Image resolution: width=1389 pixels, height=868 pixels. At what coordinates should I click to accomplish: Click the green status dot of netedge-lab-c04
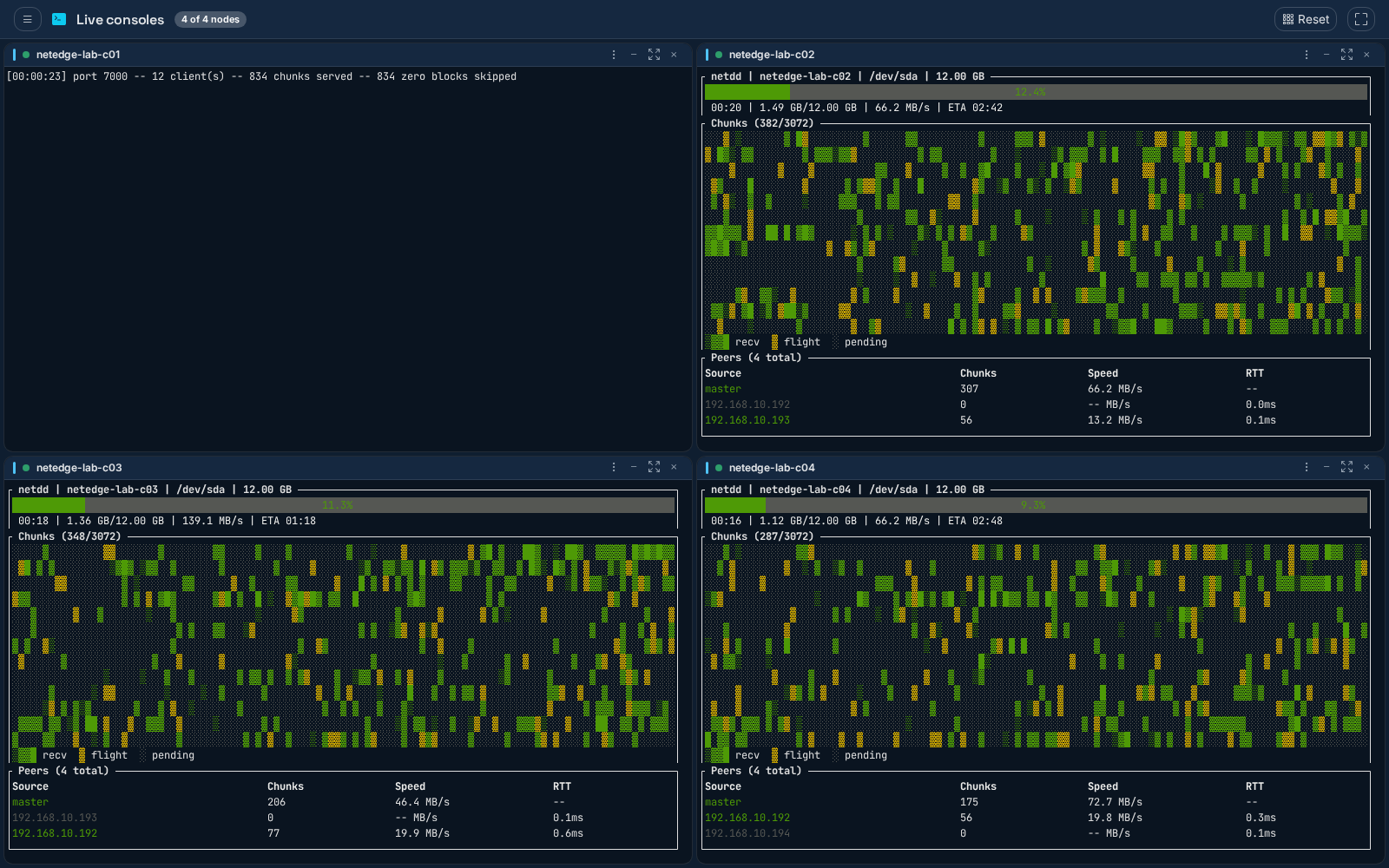tap(719, 468)
